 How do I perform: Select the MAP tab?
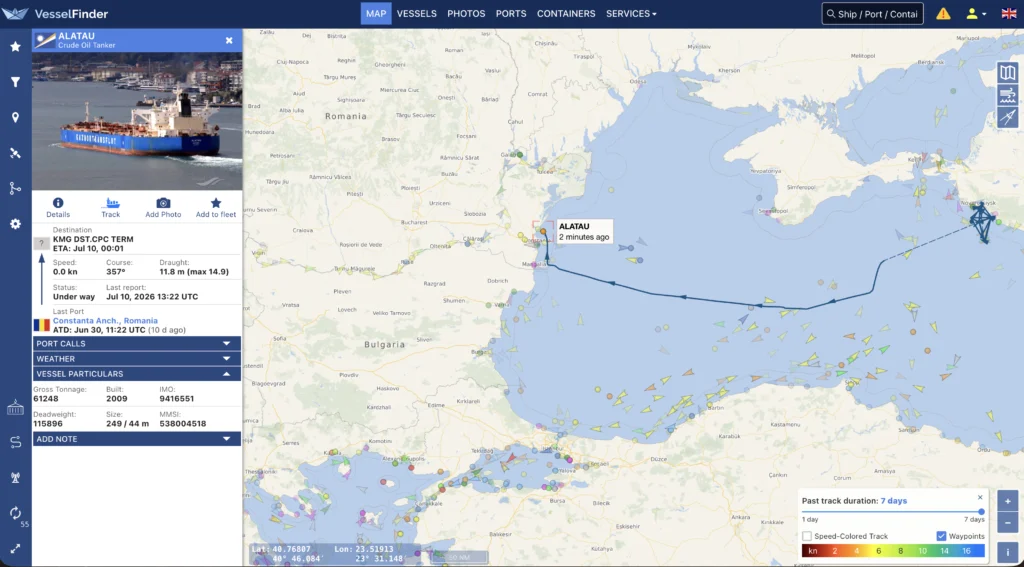point(376,14)
